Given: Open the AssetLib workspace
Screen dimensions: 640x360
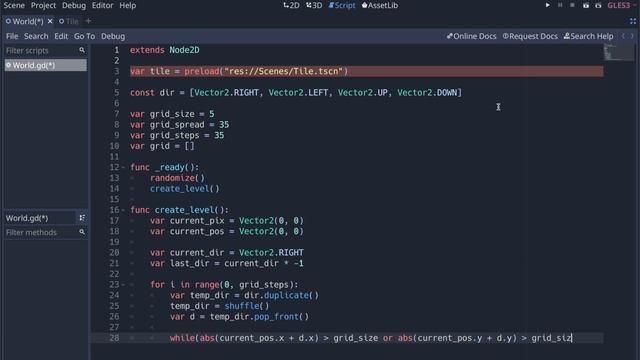Looking at the screenshot, I should (x=380, y=5).
